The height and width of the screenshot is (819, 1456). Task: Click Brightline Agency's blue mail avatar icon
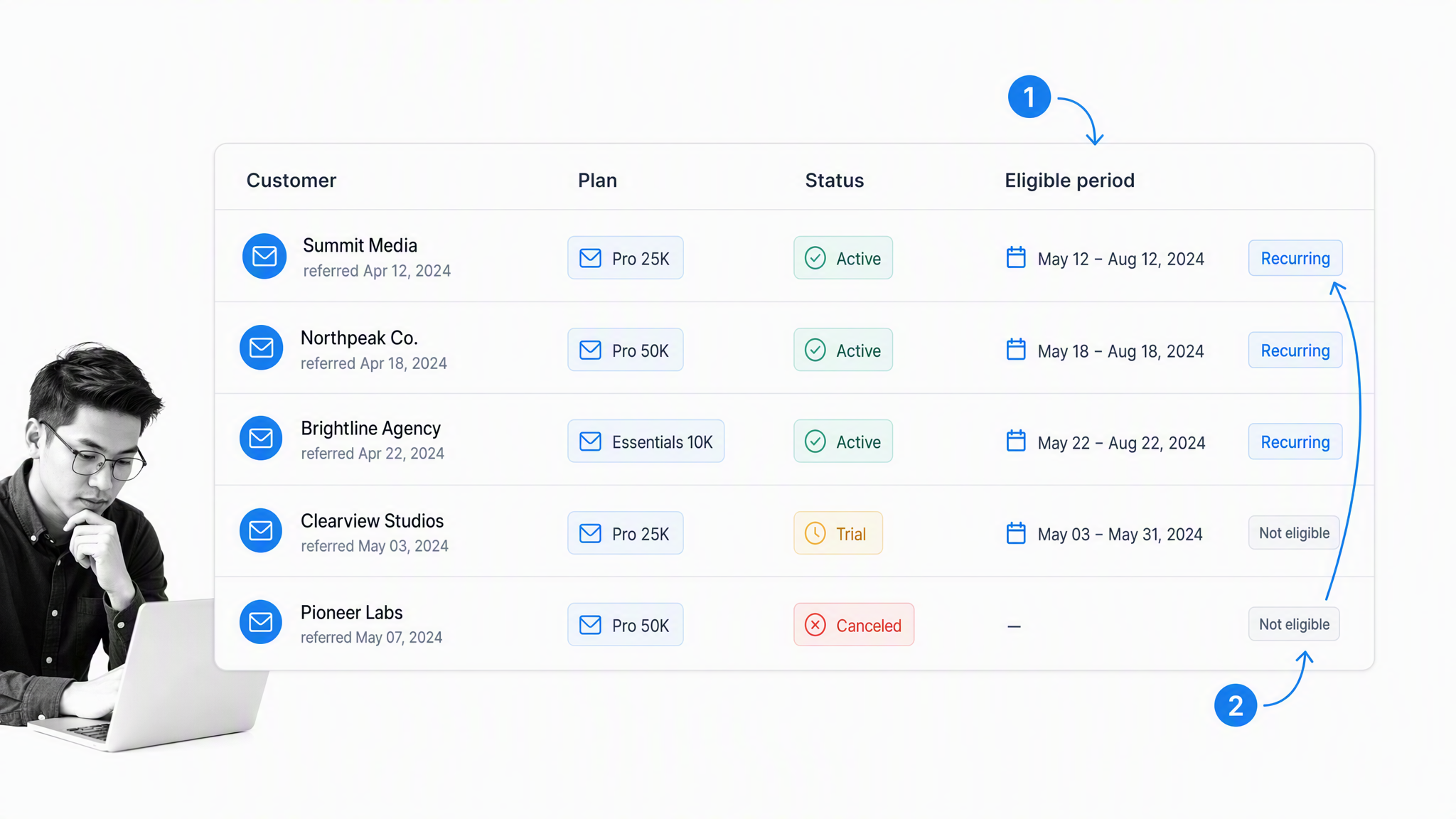[261, 438]
